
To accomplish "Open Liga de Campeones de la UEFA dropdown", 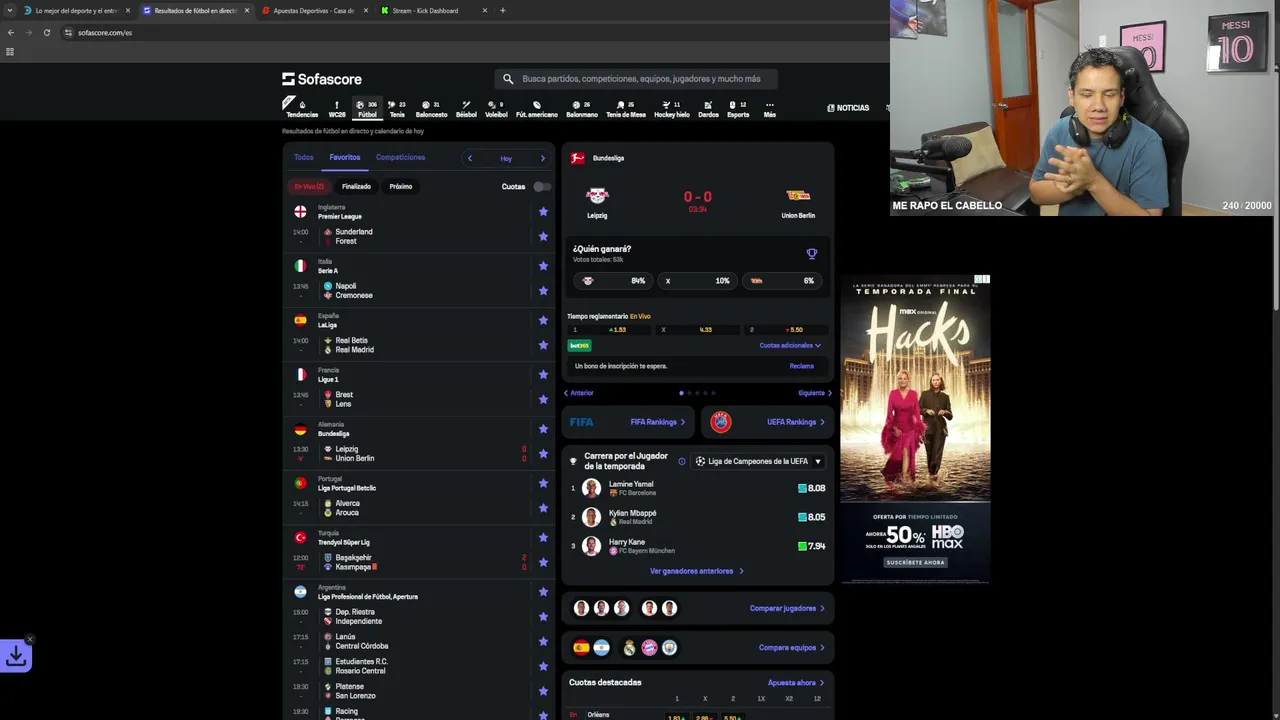I will coord(758,461).
